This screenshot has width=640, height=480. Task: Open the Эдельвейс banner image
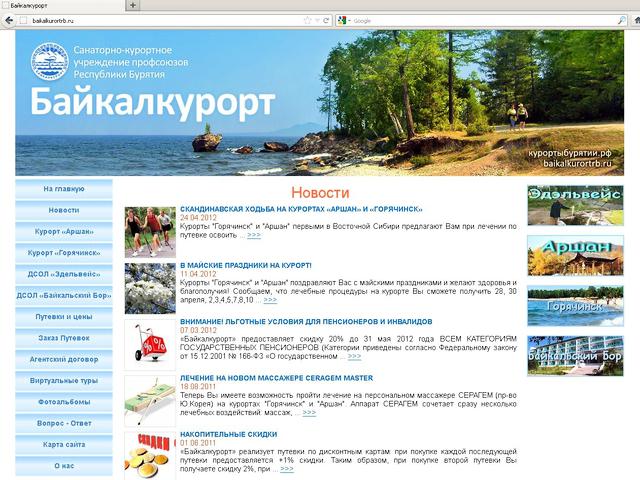click(575, 205)
